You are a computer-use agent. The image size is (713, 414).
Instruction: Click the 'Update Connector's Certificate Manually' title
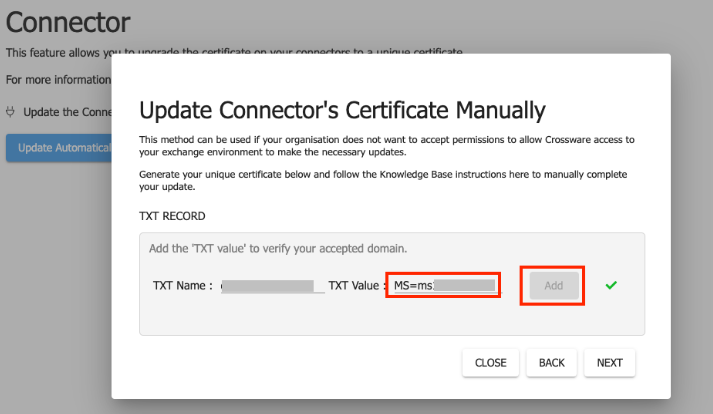(x=342, y=109)
